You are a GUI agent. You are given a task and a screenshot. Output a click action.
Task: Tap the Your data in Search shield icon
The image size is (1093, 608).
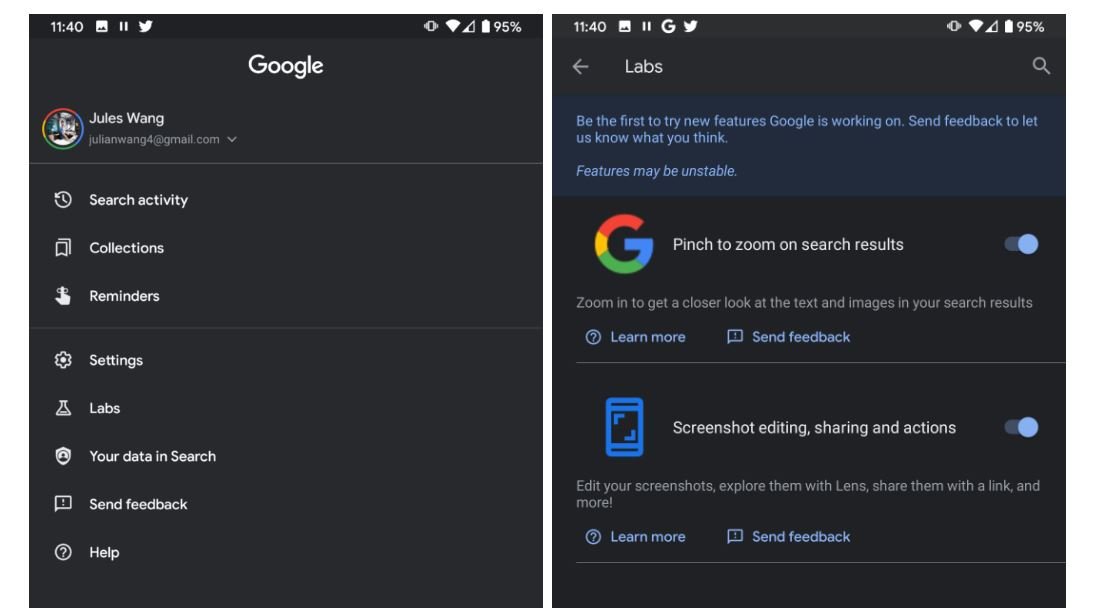63,456
